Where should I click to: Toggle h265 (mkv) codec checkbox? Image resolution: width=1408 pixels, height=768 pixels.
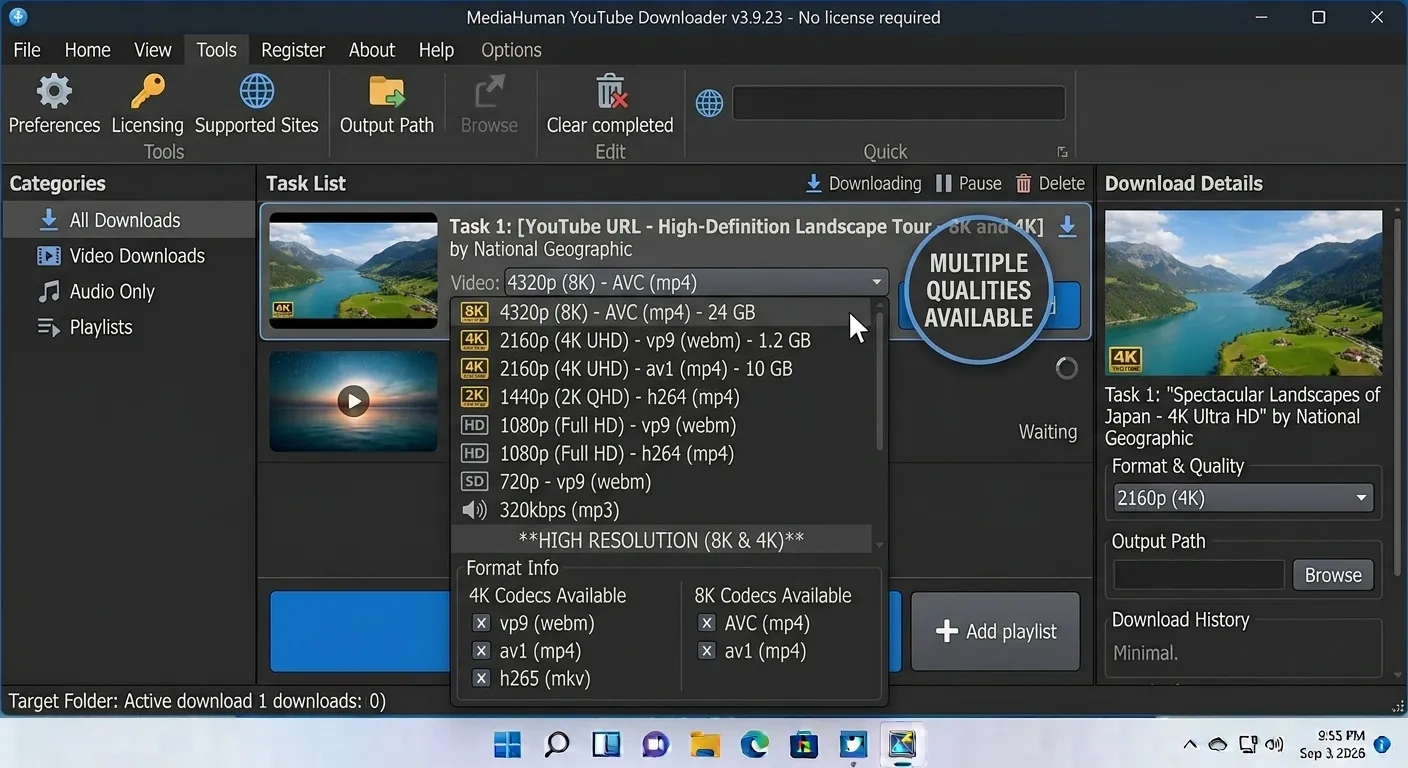point(481,679)
